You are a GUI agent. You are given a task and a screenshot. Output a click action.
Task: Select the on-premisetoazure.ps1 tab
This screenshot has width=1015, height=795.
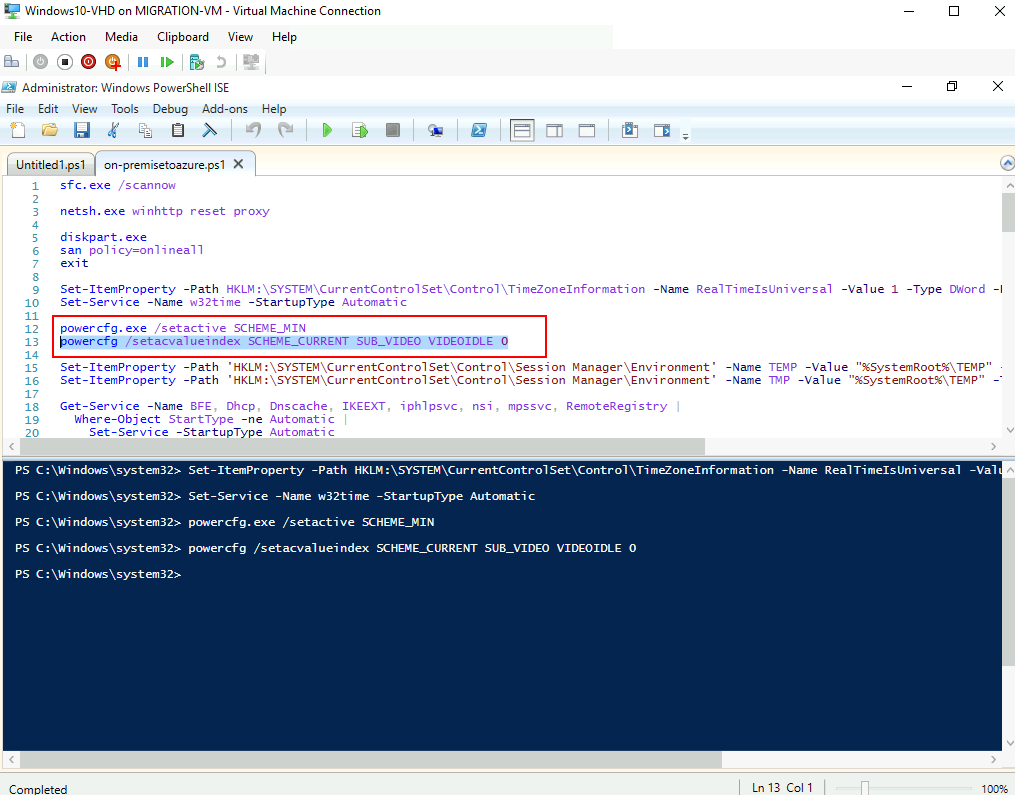pos(164,164)
